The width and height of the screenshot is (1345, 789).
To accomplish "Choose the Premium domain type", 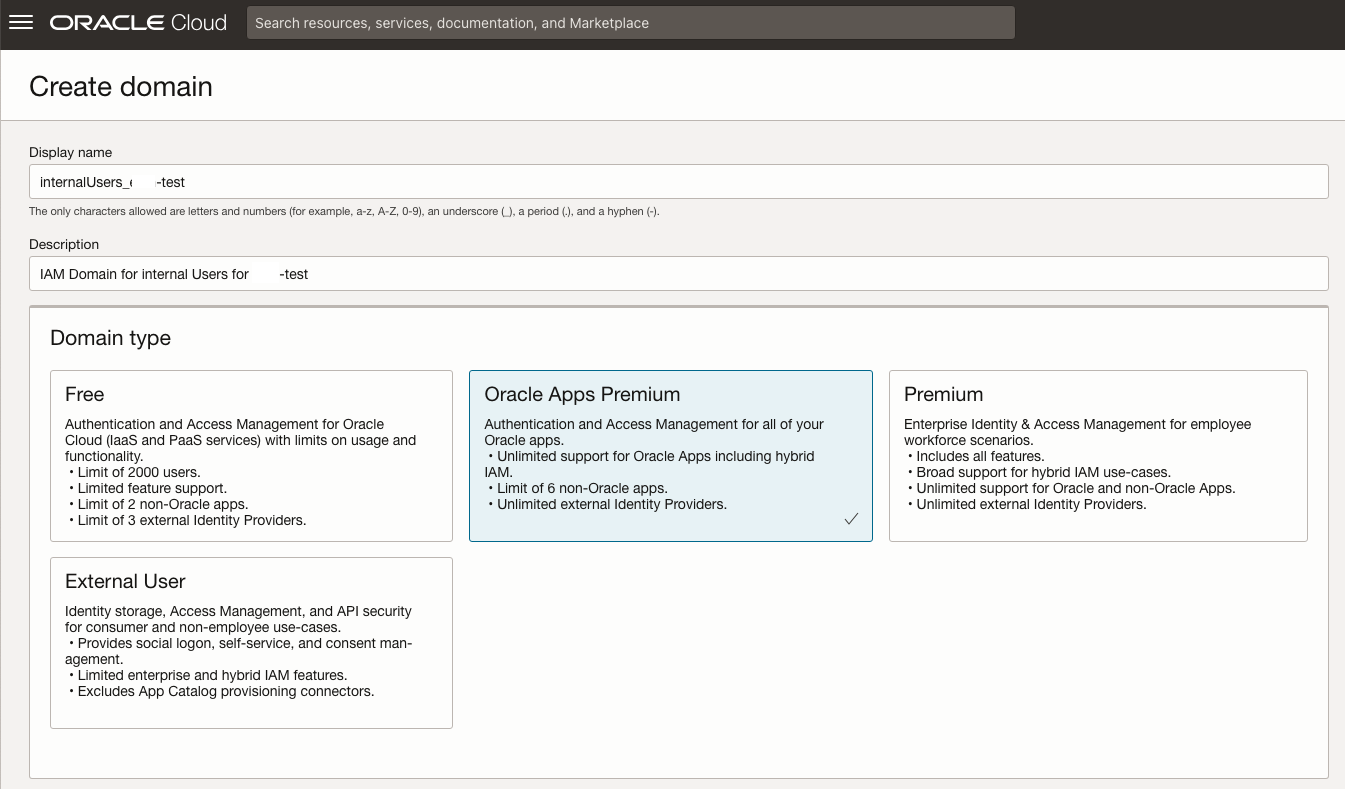I will click(1098, 455).
